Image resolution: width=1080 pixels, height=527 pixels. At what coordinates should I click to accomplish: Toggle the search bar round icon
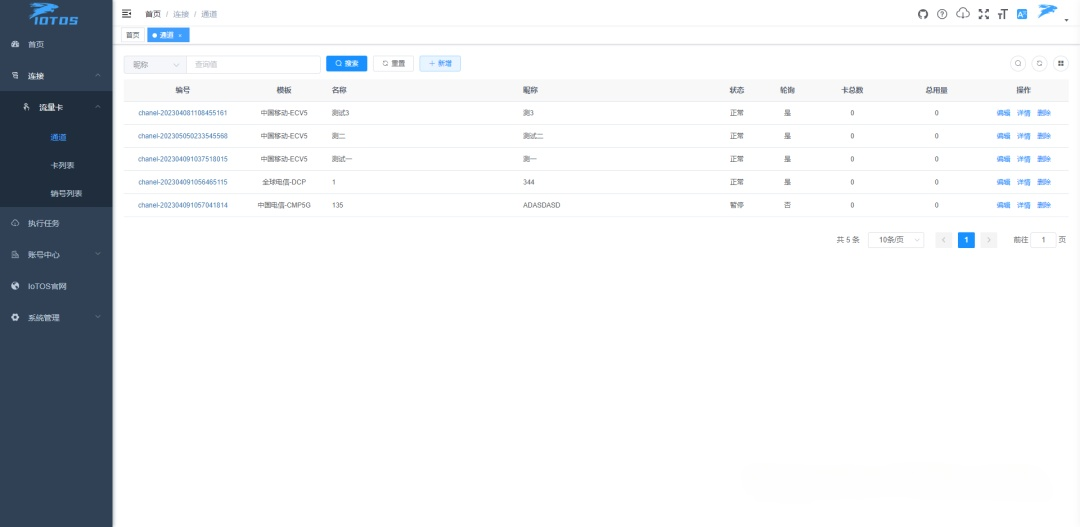(1018, 63)
